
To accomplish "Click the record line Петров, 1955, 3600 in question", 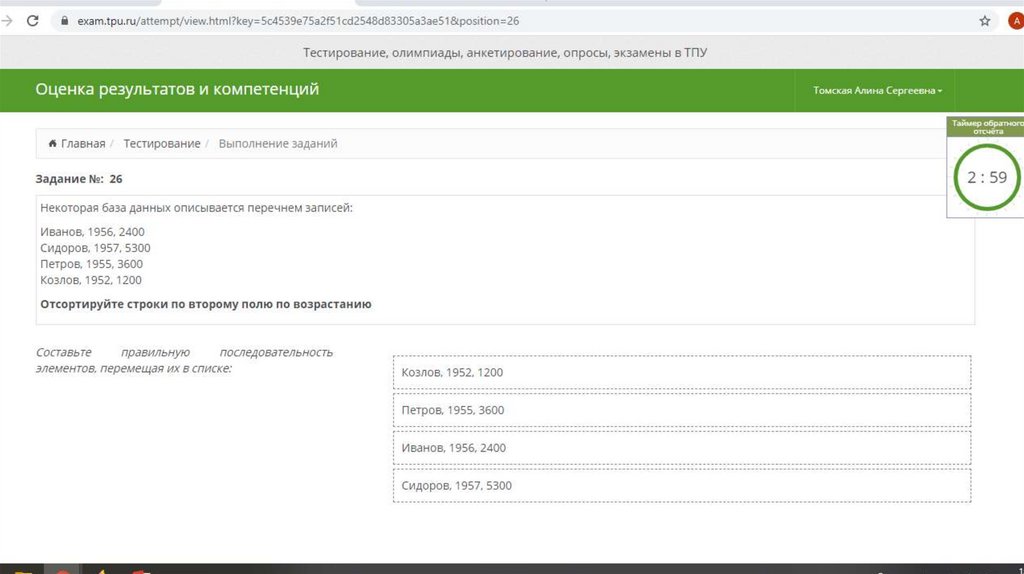I will click(x=91, y=264).
